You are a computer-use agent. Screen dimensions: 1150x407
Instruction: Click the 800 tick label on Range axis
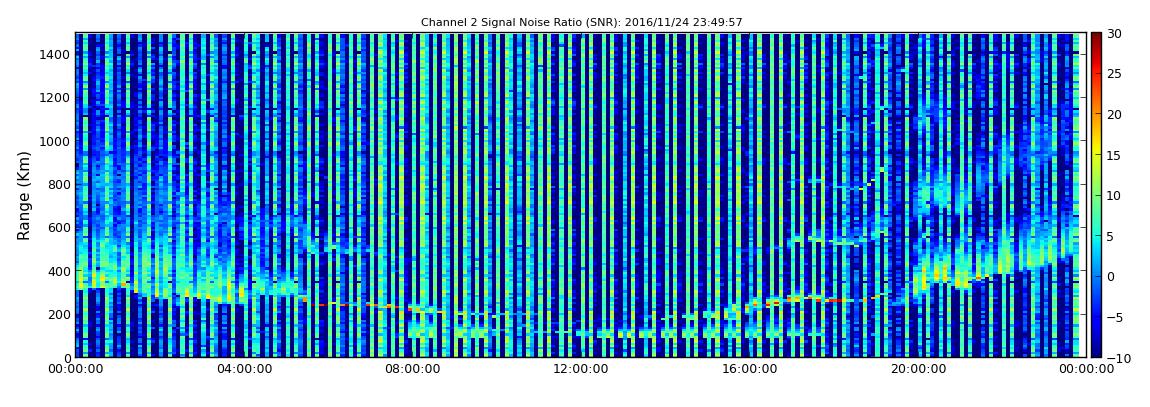59,184
